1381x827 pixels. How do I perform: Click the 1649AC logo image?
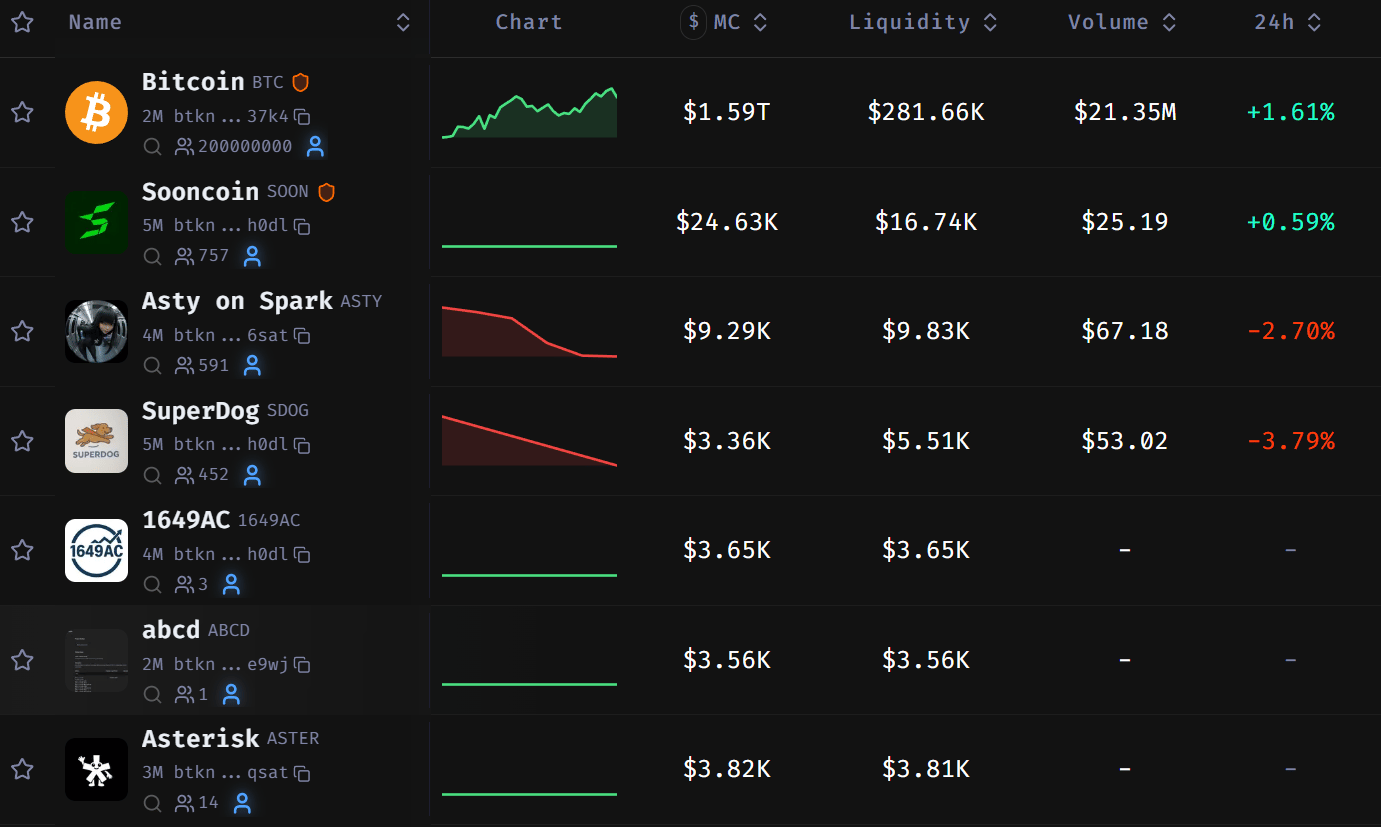(96, 550)
